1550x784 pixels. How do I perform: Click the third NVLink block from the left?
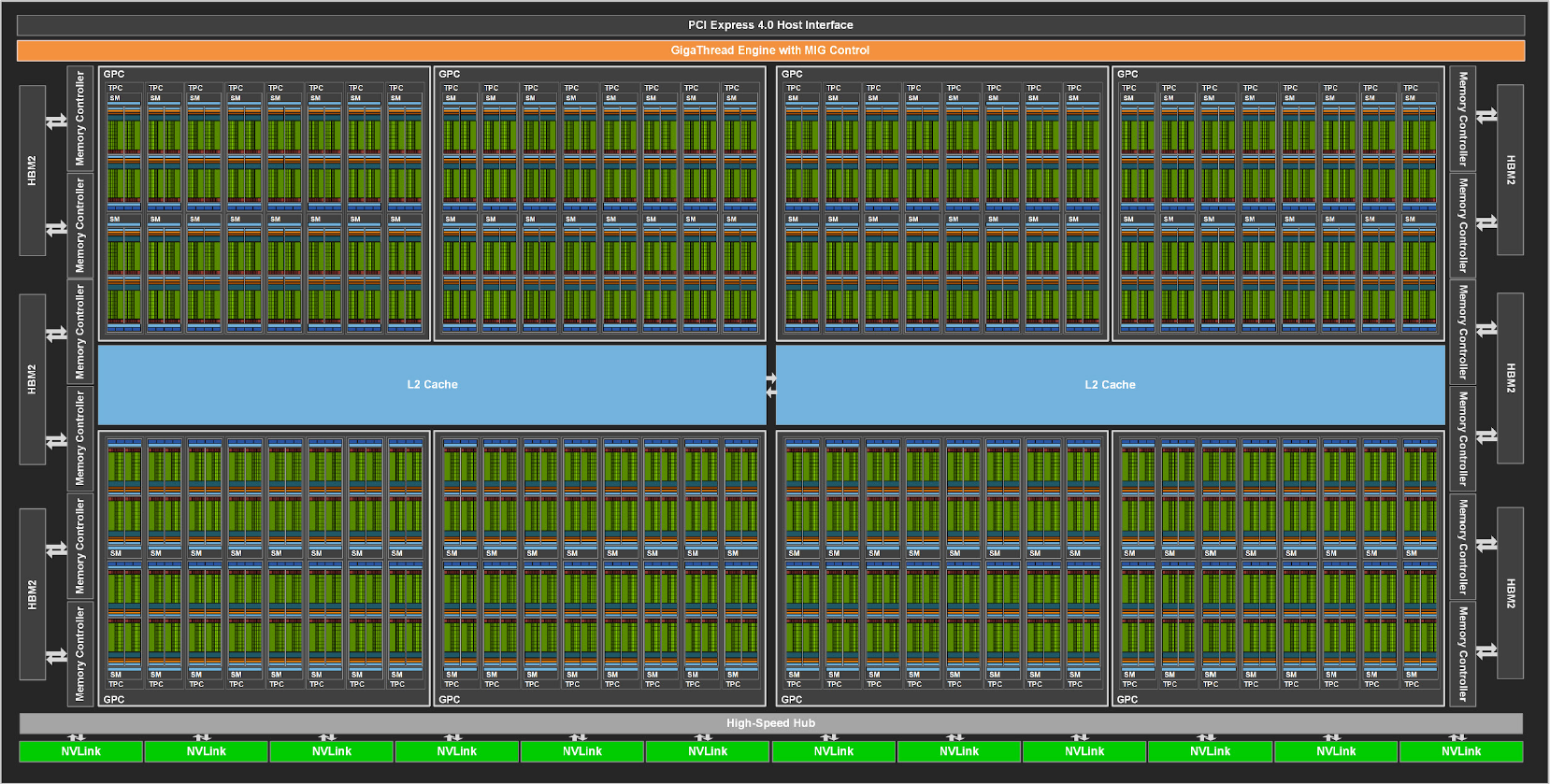[332, 751]
